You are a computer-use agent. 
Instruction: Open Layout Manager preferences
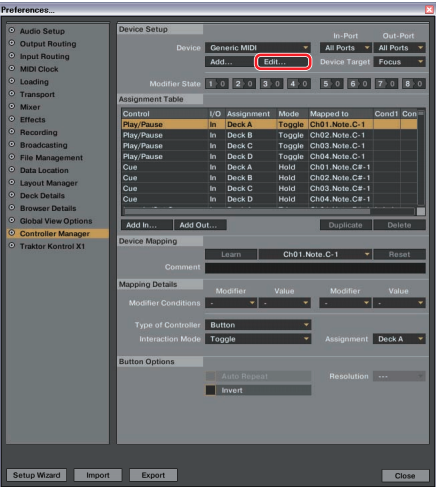(48, 183)
